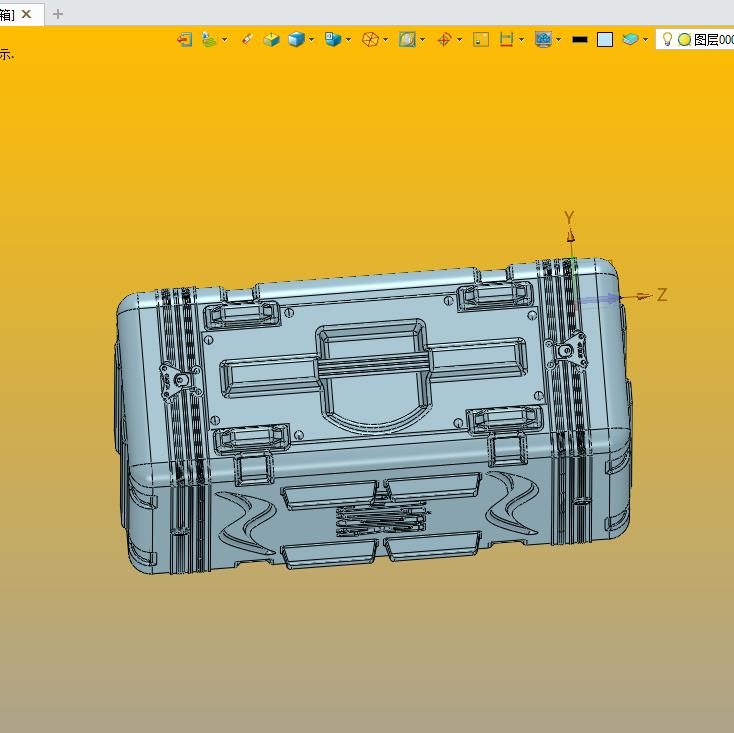Select the red dimension measure icon

506,39
